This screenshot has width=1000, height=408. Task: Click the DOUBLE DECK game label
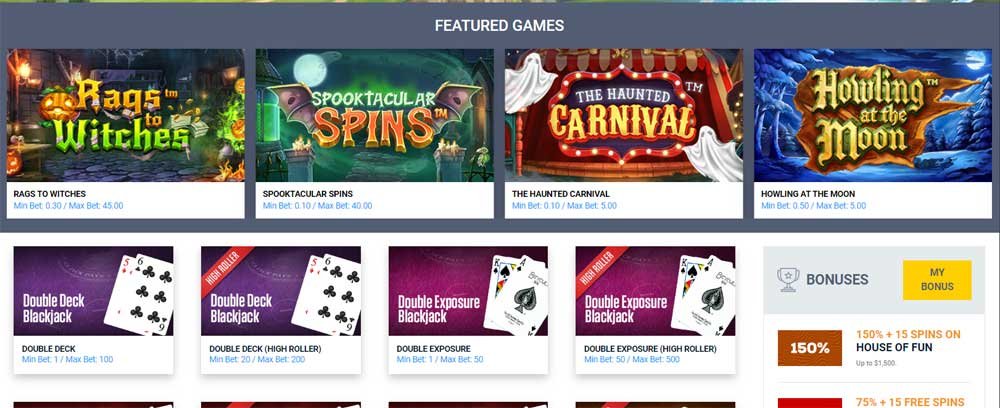48,349
